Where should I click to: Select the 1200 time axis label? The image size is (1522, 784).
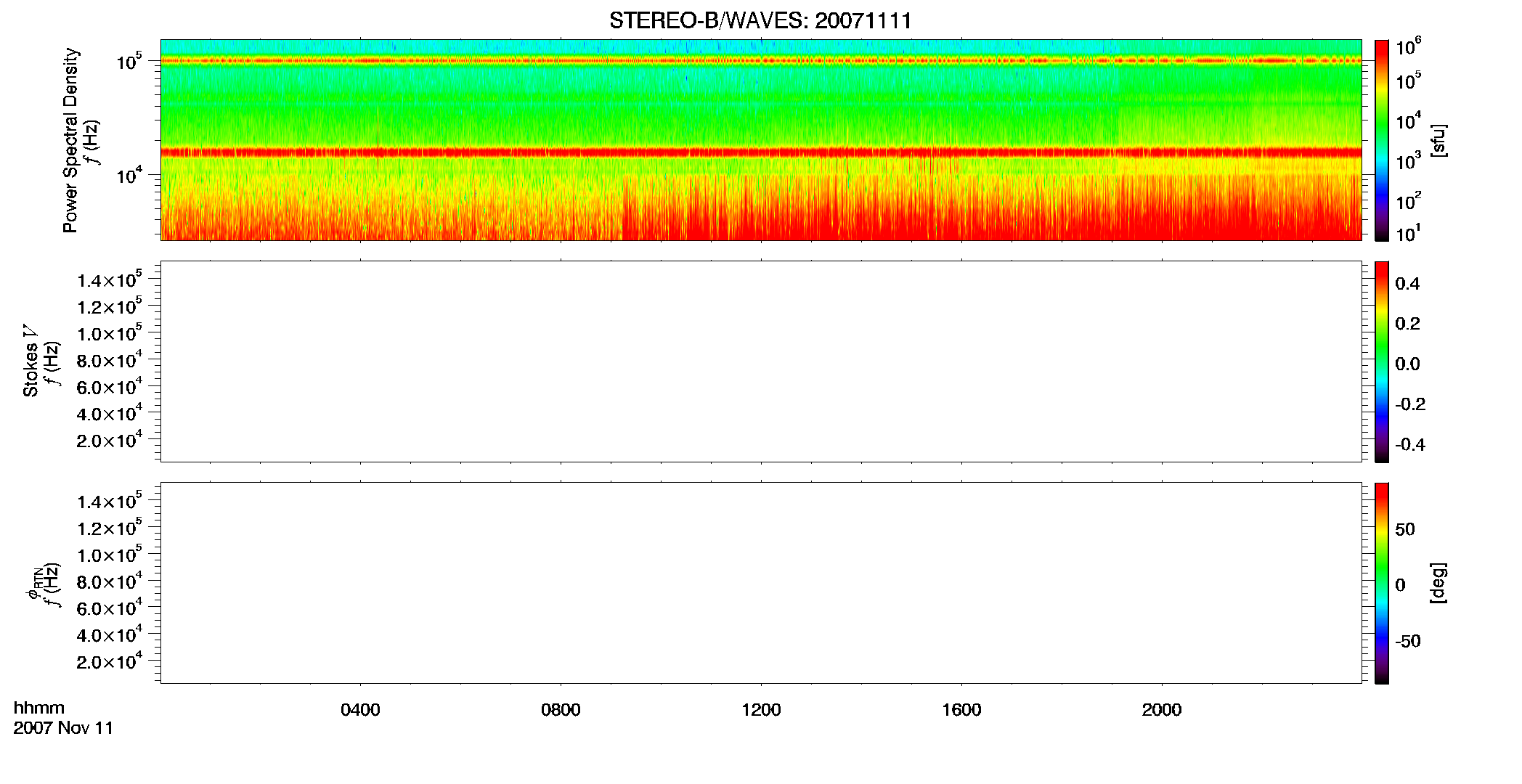coord(761,710)
